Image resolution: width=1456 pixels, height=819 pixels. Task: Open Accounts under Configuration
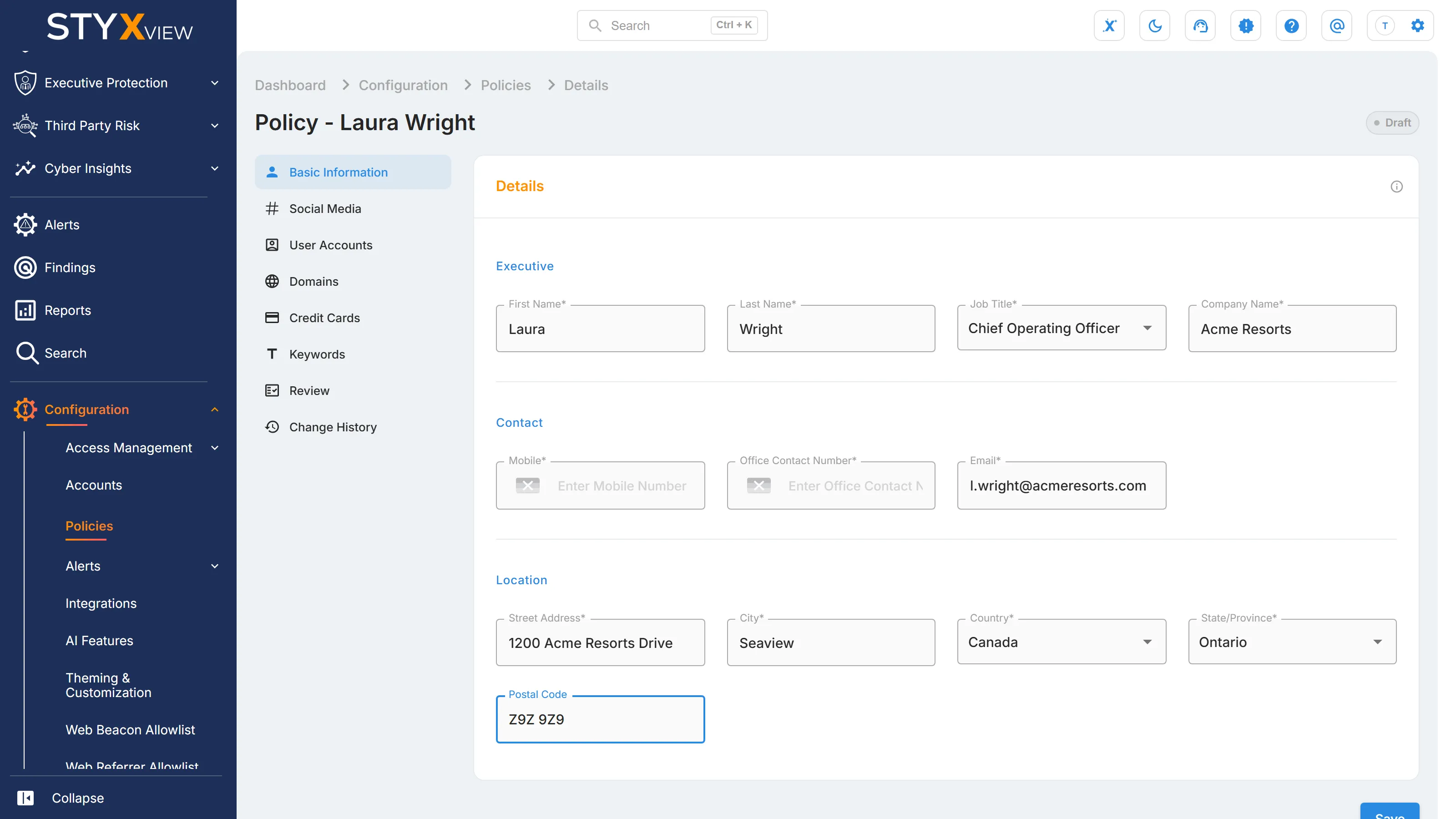94,485
